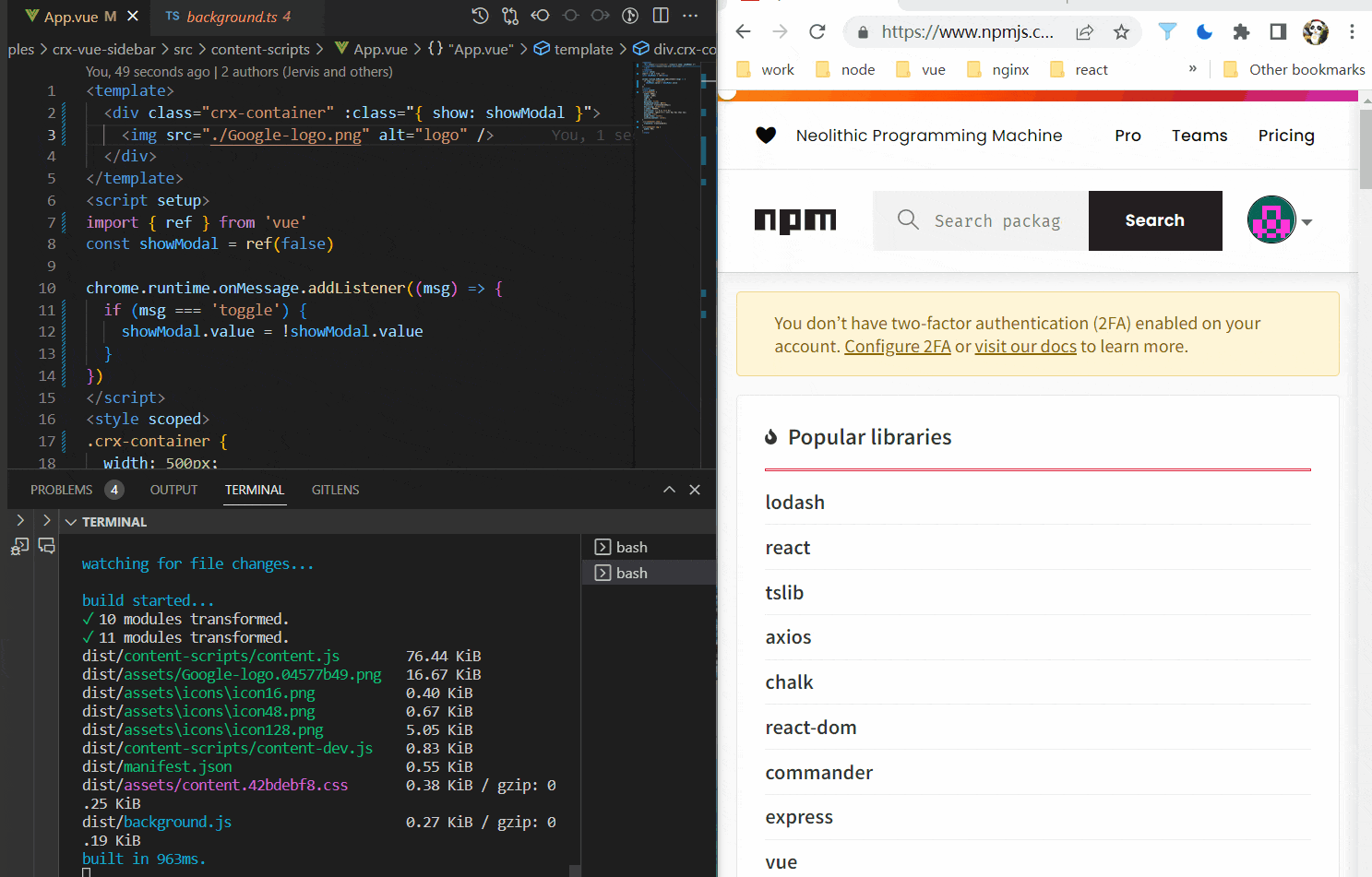Viewport: 1372px width, 877px height.
Task: Open the template breadcrumb symbol
Action: [x=574, y=49]
